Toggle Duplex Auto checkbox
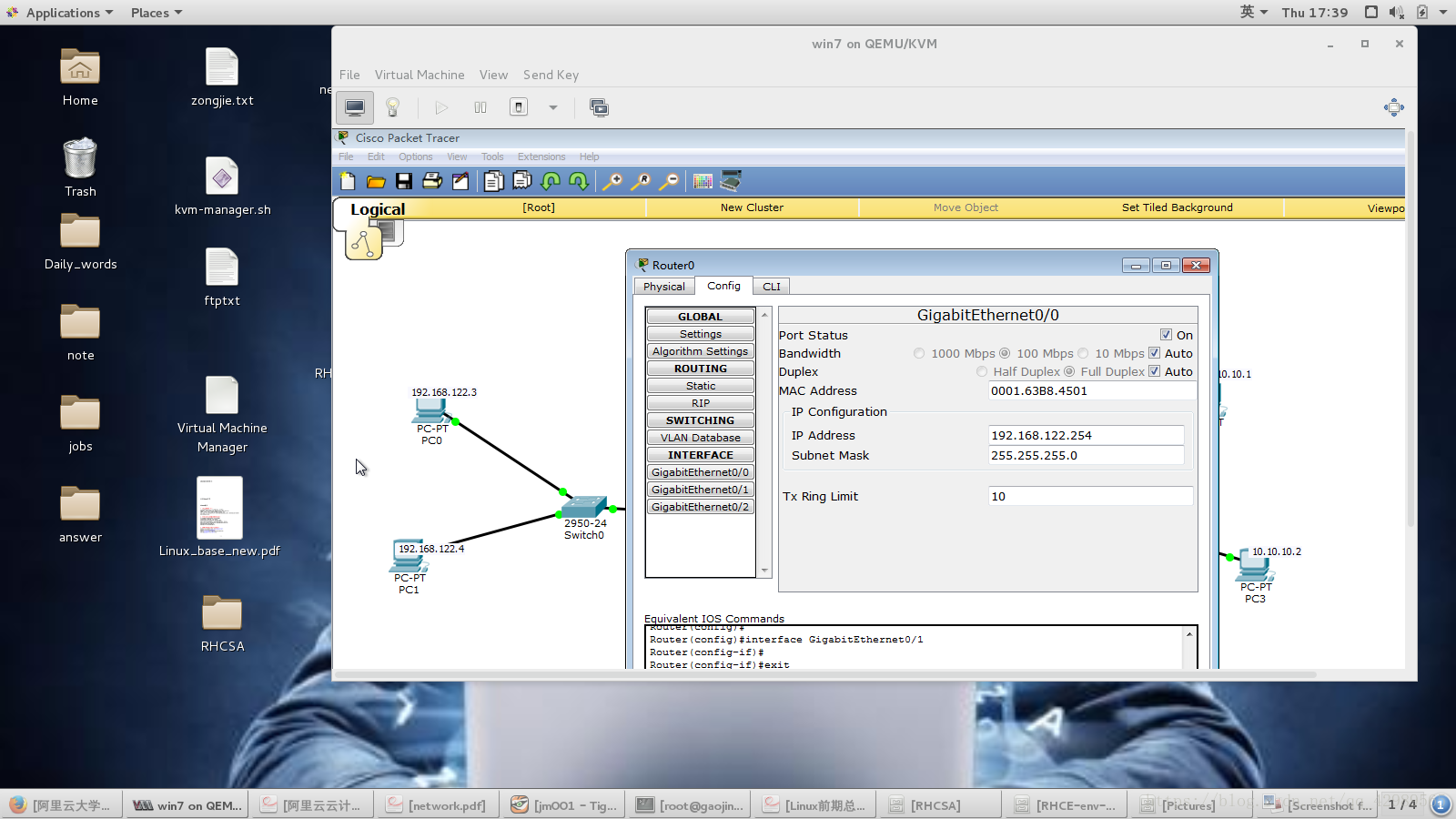The width and height of the screenshot is (1456, 819). [1154, 371]
